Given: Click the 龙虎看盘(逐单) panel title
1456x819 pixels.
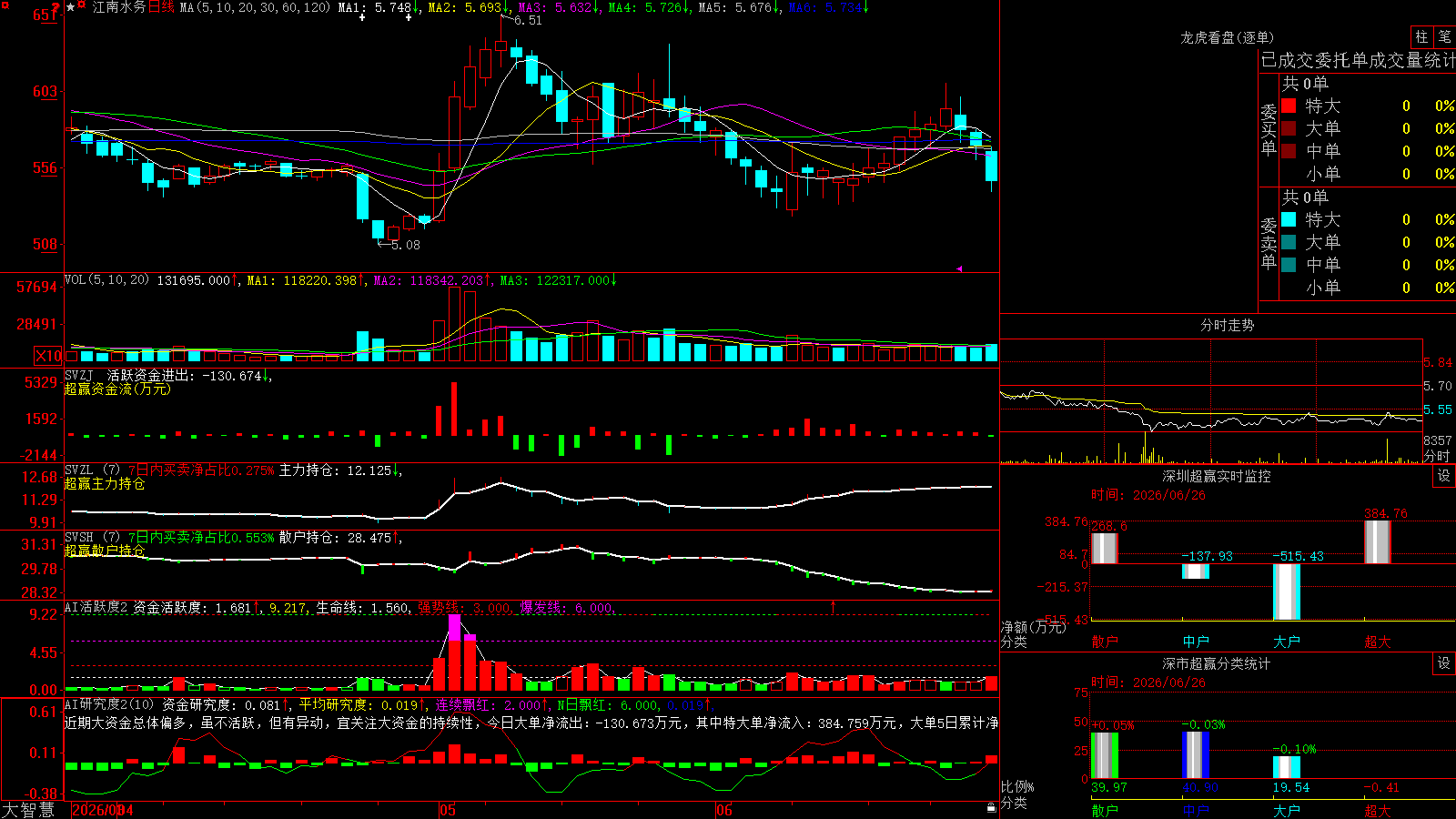Looking at the screenshot, I should click(1227, 37).
